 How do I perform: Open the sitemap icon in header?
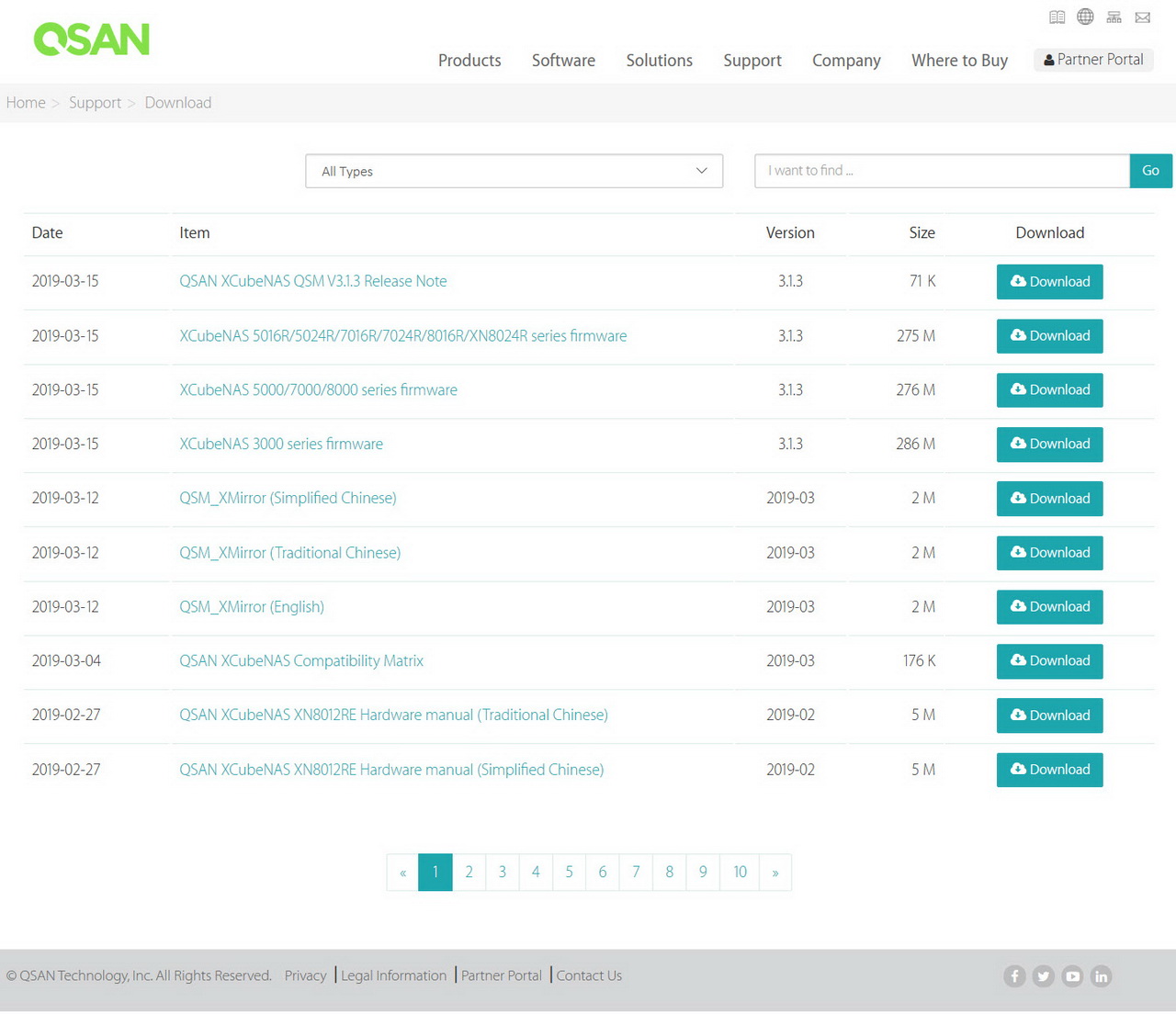coord(1114,17)
